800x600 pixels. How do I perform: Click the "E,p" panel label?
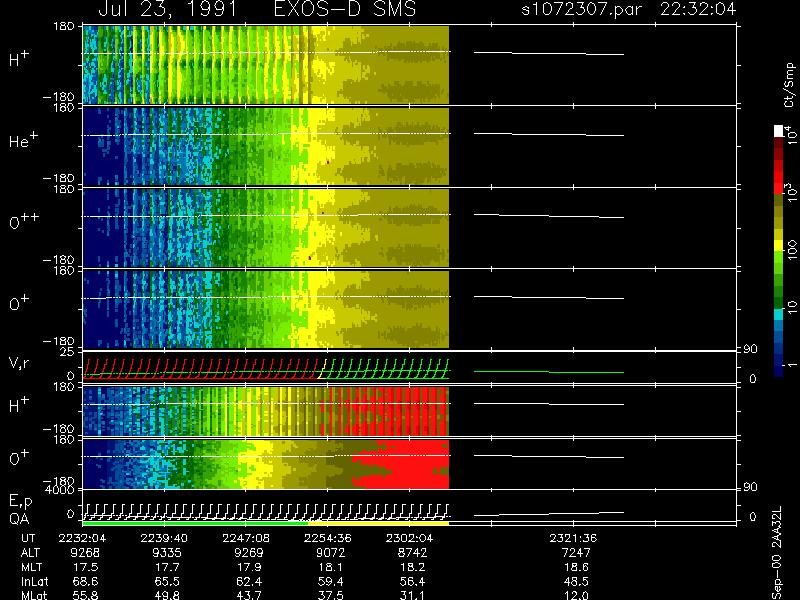coord(20,502)
